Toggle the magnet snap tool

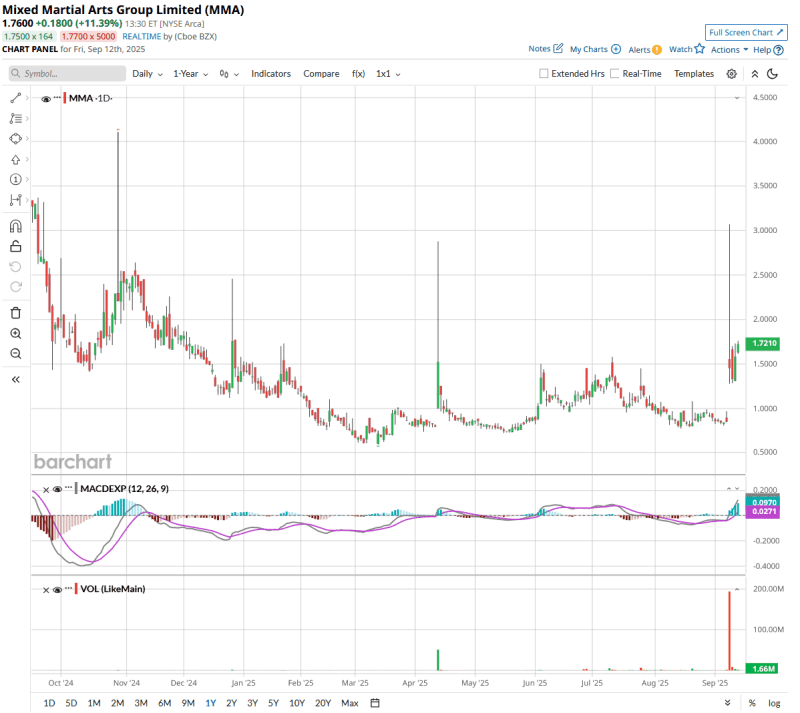[x=15, y=226]
